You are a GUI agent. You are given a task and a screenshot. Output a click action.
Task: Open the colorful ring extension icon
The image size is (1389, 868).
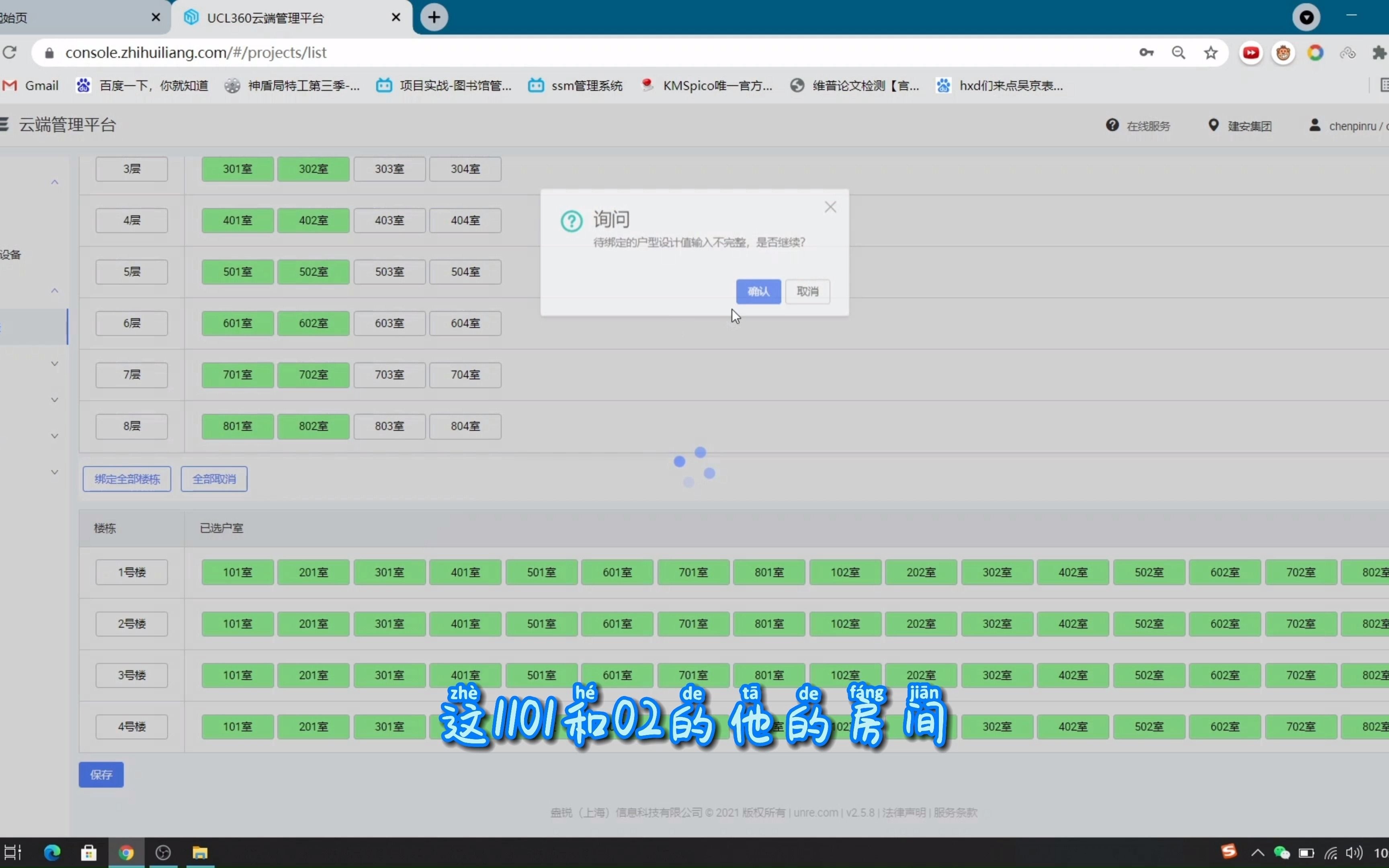click(1315, 53)
